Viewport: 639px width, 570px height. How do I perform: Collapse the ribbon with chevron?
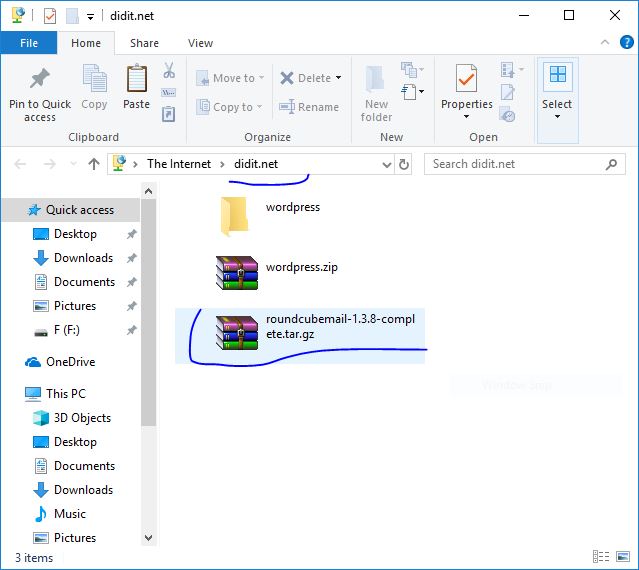(605, 42)
